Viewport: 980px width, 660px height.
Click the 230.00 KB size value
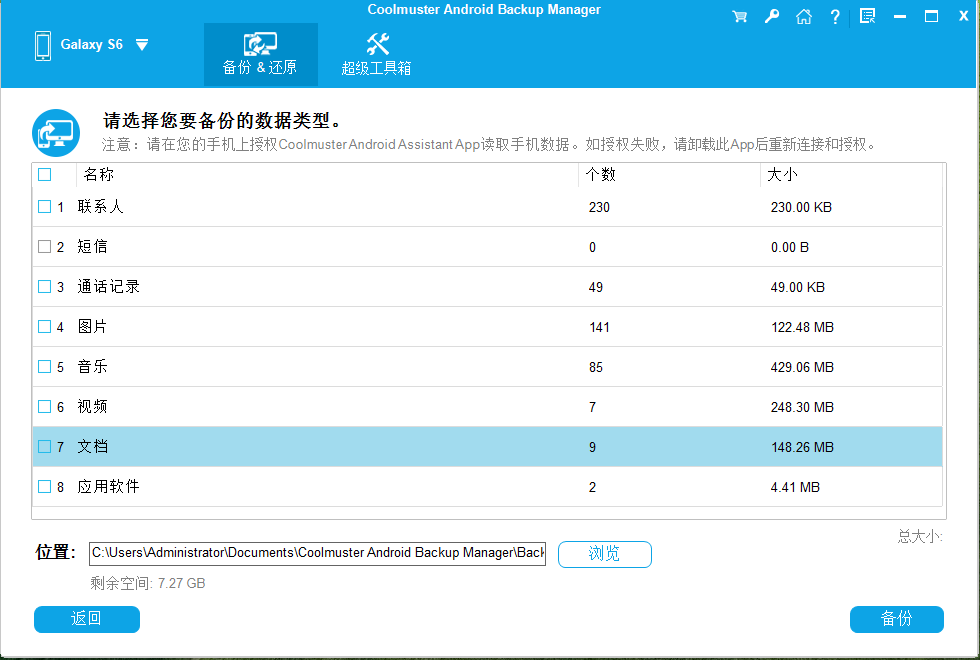point(801,208)
